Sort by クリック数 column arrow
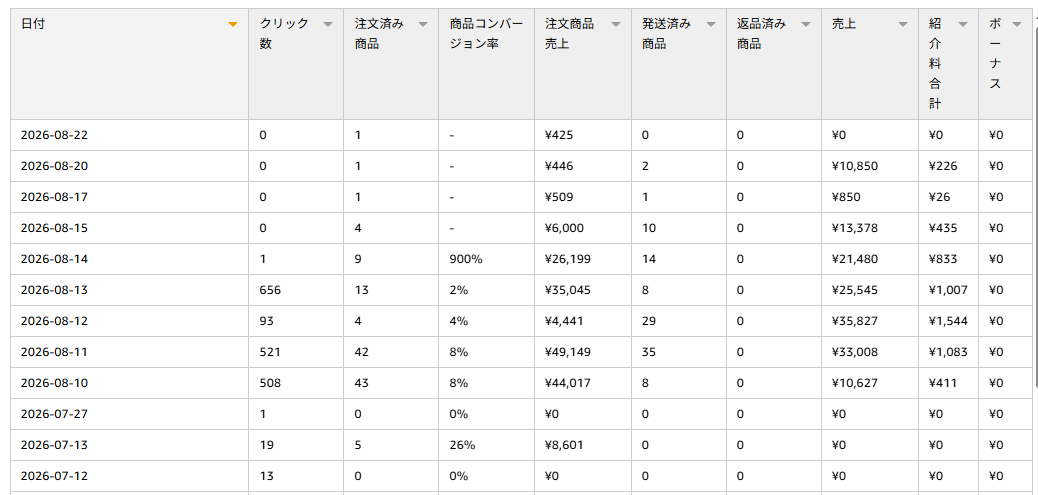 pyautogui.click(x=327, y=24)
